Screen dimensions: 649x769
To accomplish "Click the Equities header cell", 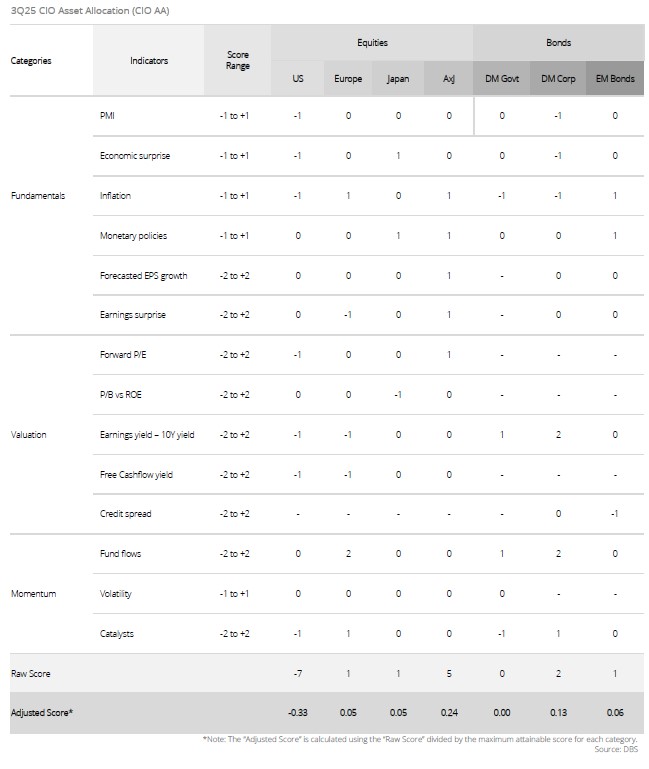I will (372, 43).
